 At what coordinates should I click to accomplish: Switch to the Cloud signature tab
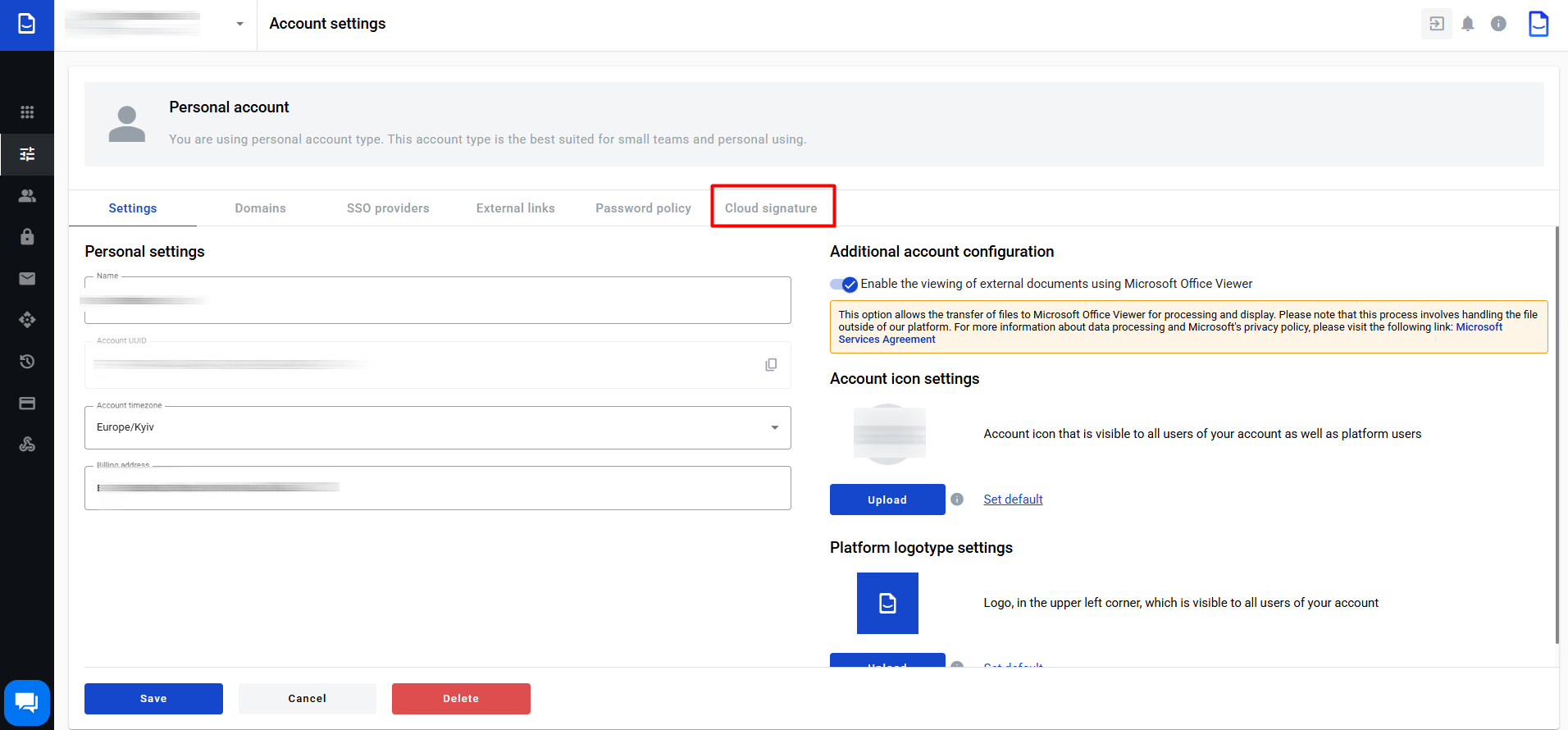point(771,208)
